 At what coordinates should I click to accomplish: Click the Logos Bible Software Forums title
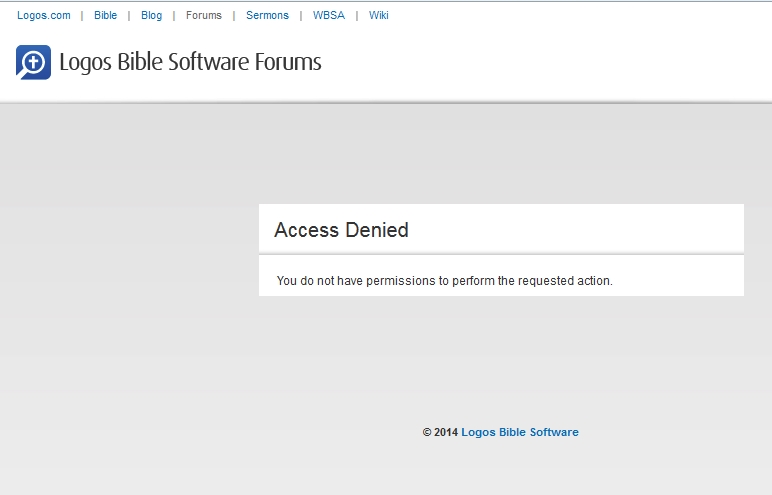click(190, 62)
